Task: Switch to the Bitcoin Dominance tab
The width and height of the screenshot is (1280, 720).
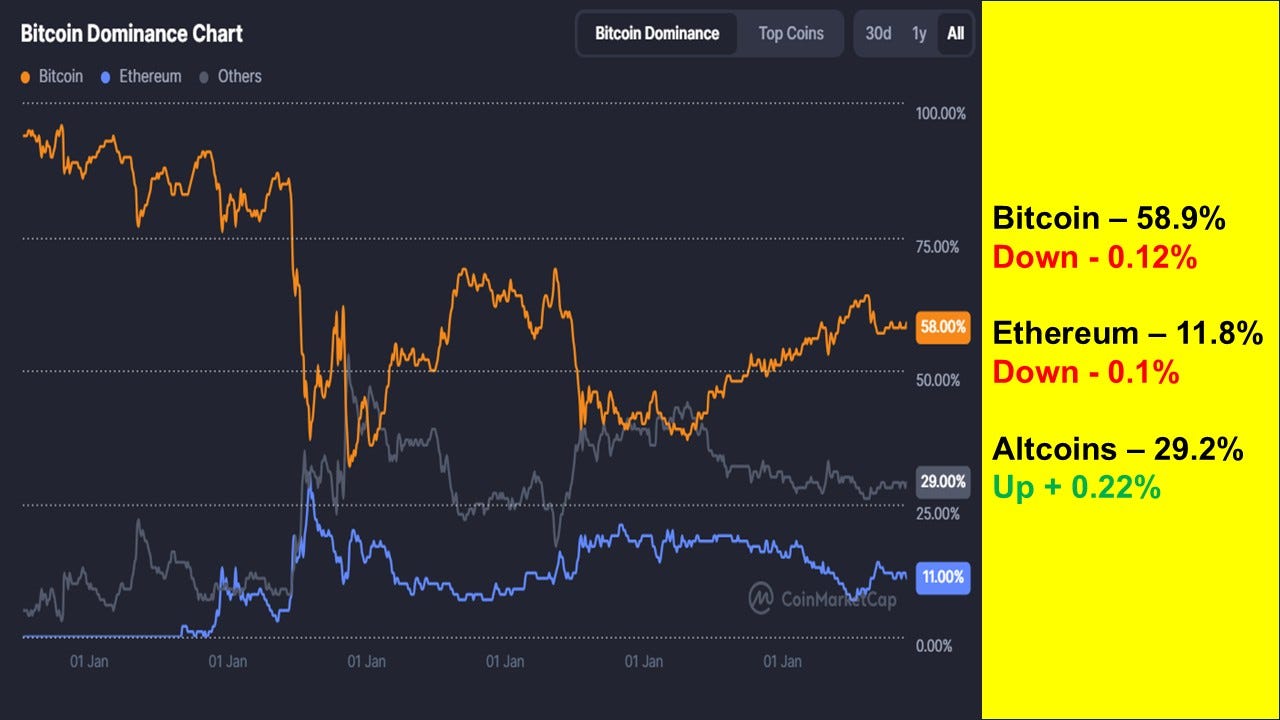Action: pos(657,33)
